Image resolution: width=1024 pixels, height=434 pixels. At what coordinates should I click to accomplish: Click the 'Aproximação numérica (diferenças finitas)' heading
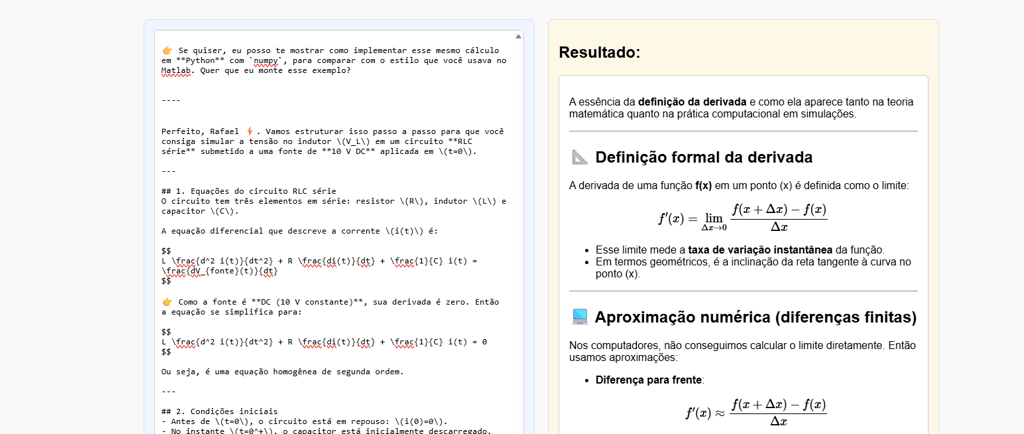click(756, 318)
